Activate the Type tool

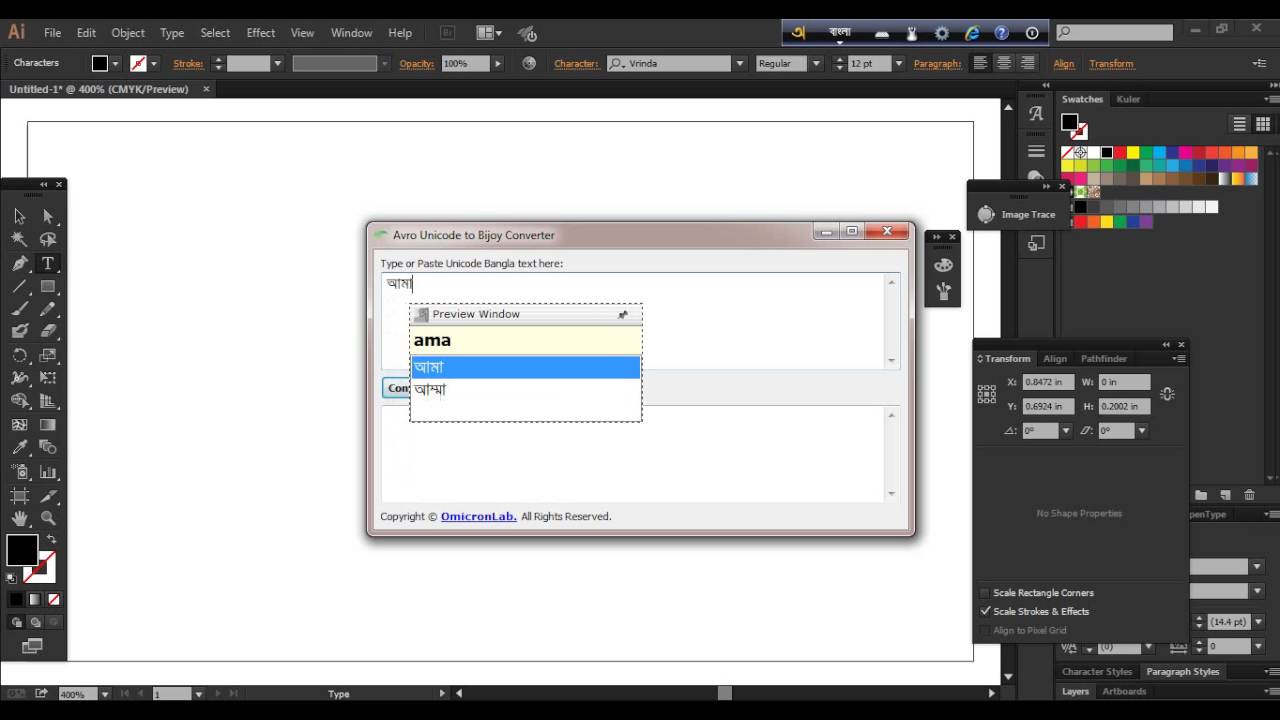(47, 264)
